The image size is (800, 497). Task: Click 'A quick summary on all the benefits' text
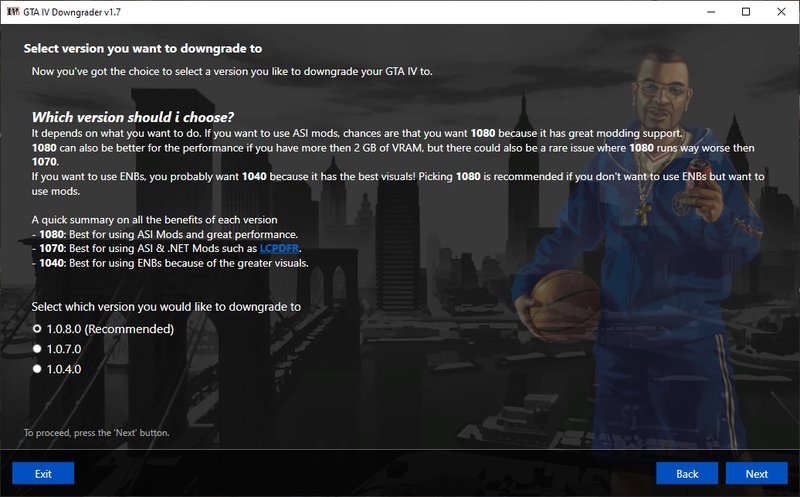click(155, 220)
